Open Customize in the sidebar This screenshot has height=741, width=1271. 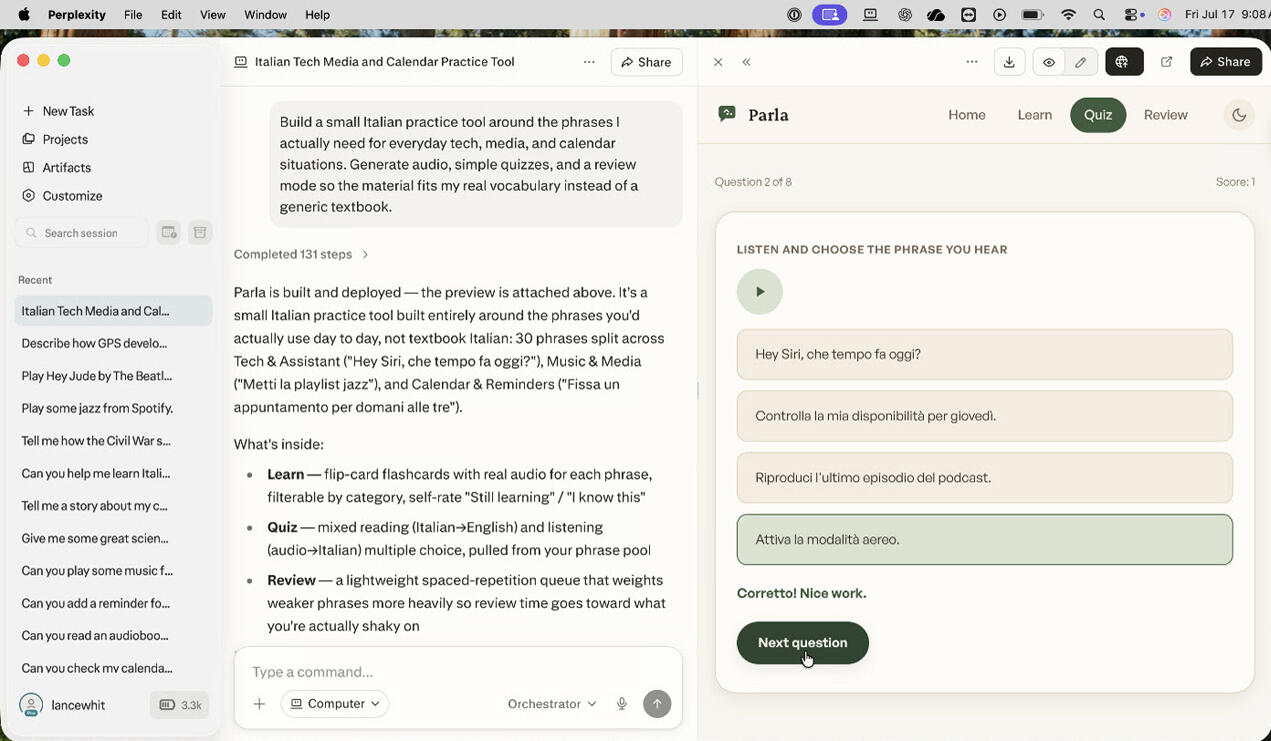coord(62,196)
